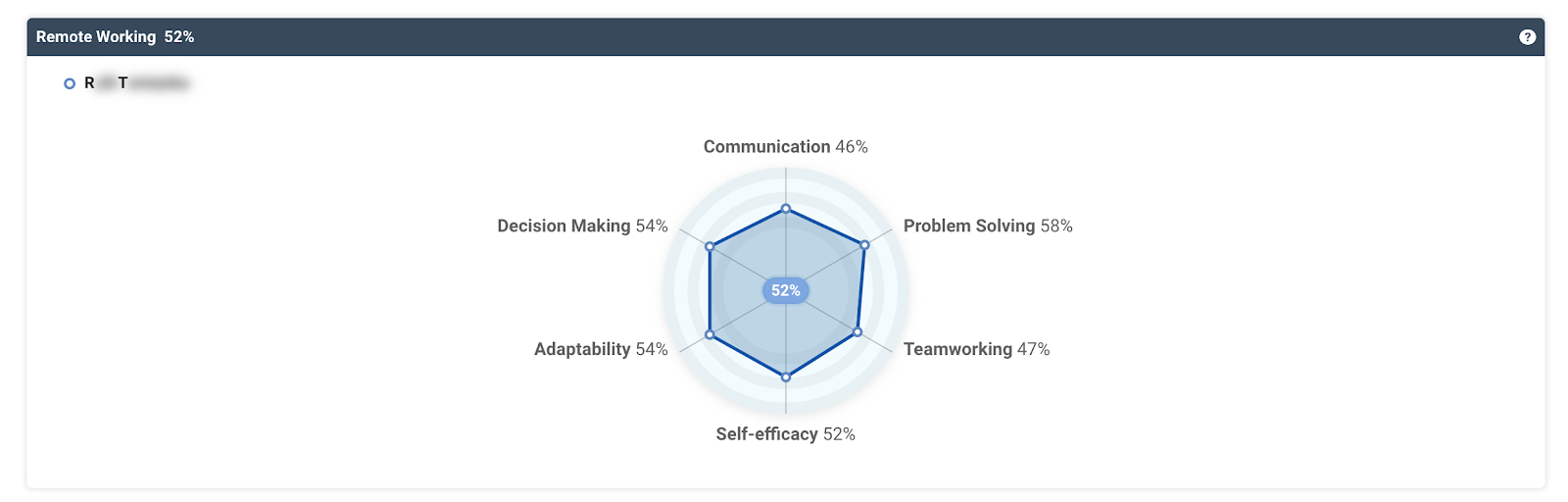Select the Self-efficacy data point marker
Image resolution: width=1568 pixels, height=502 pixels.
786,376
